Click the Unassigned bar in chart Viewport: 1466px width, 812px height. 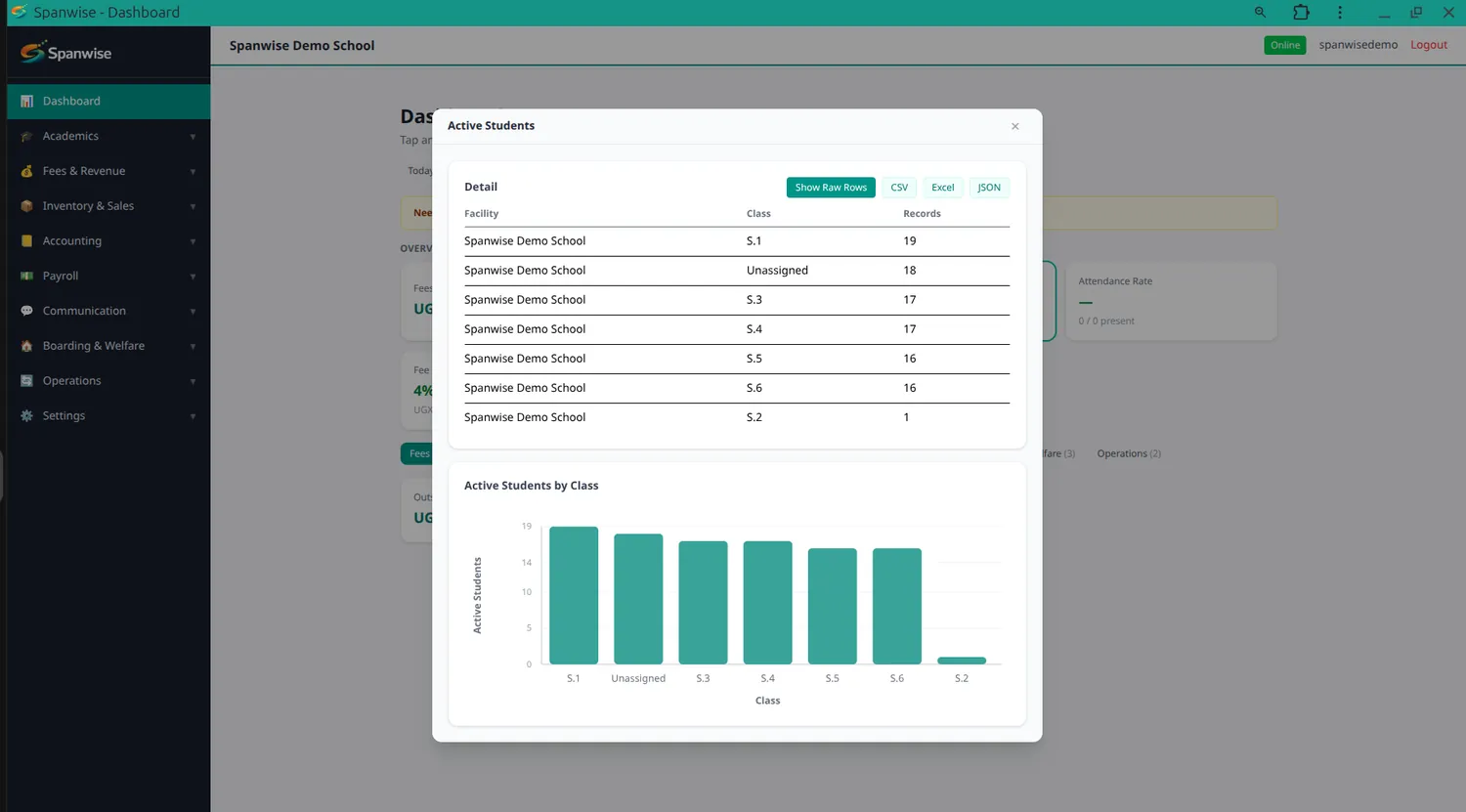[638, 599]
